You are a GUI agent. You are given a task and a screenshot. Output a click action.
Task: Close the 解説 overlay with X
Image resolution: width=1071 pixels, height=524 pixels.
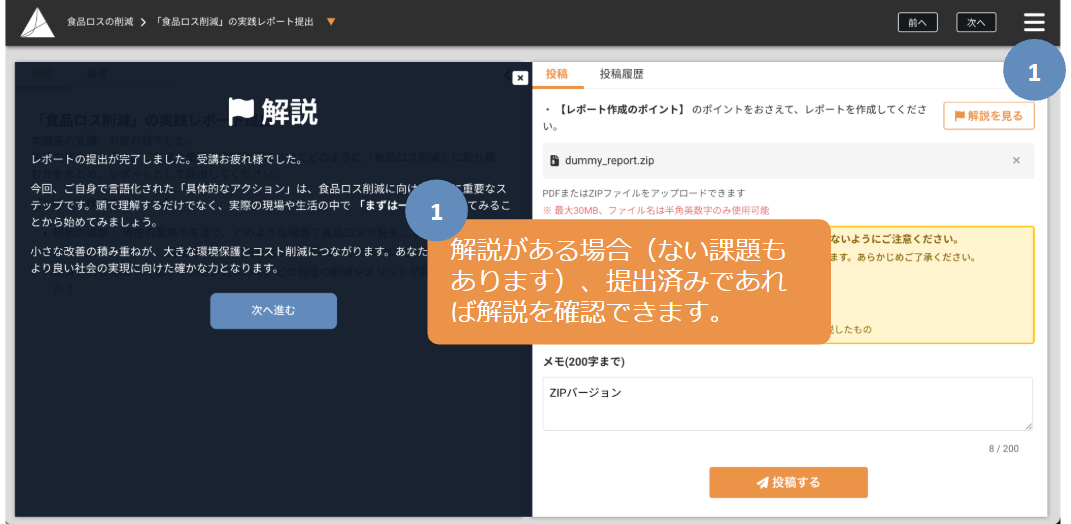(520, 78)
